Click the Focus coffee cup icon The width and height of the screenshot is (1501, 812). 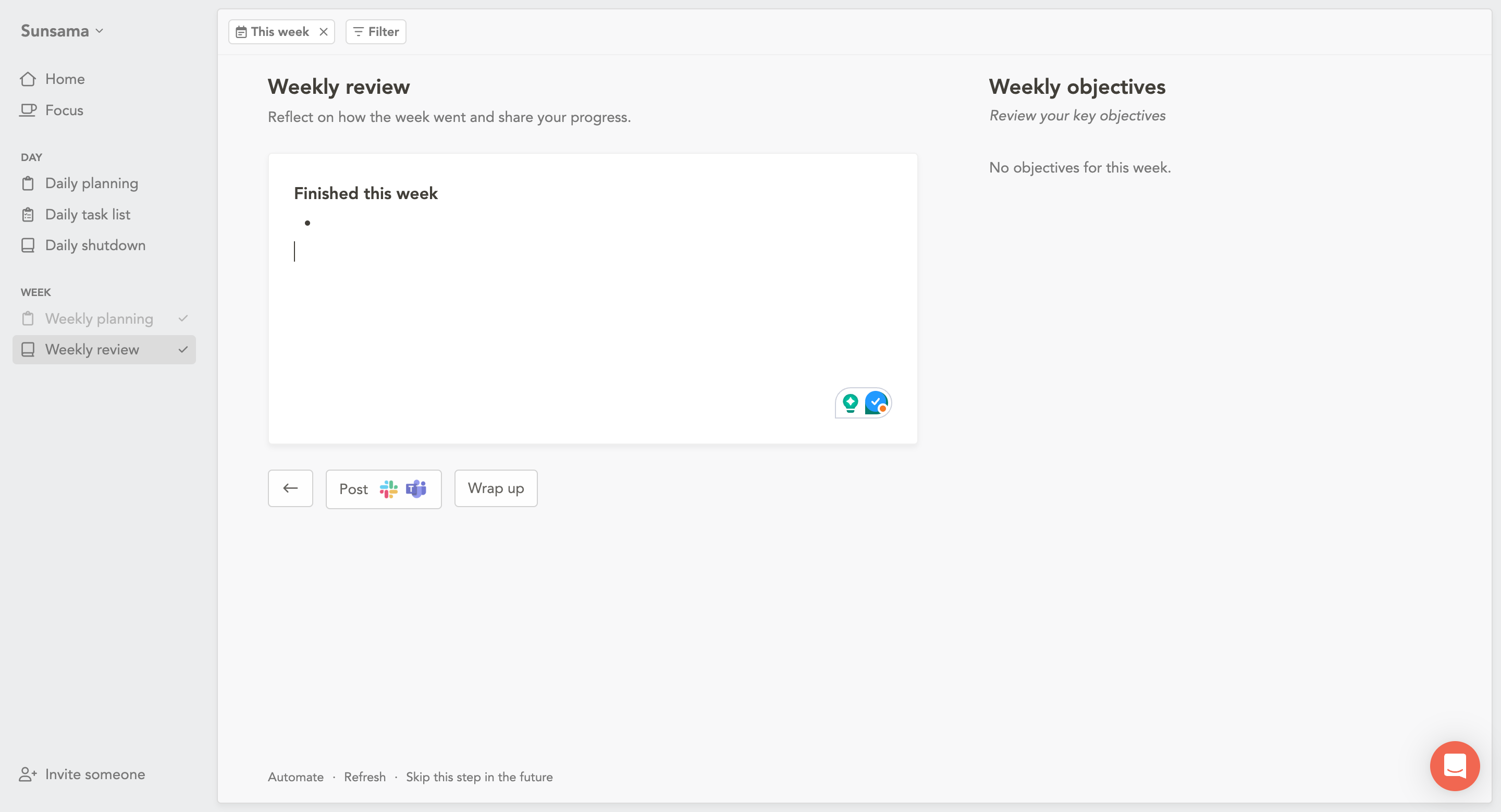(x=28, y=110)
